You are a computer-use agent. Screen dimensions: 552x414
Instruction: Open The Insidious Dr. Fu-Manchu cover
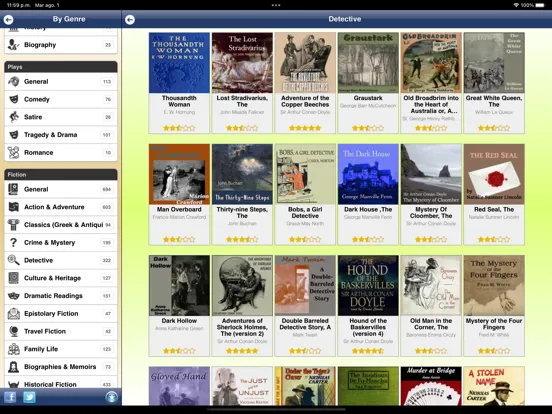pos(368,386)
